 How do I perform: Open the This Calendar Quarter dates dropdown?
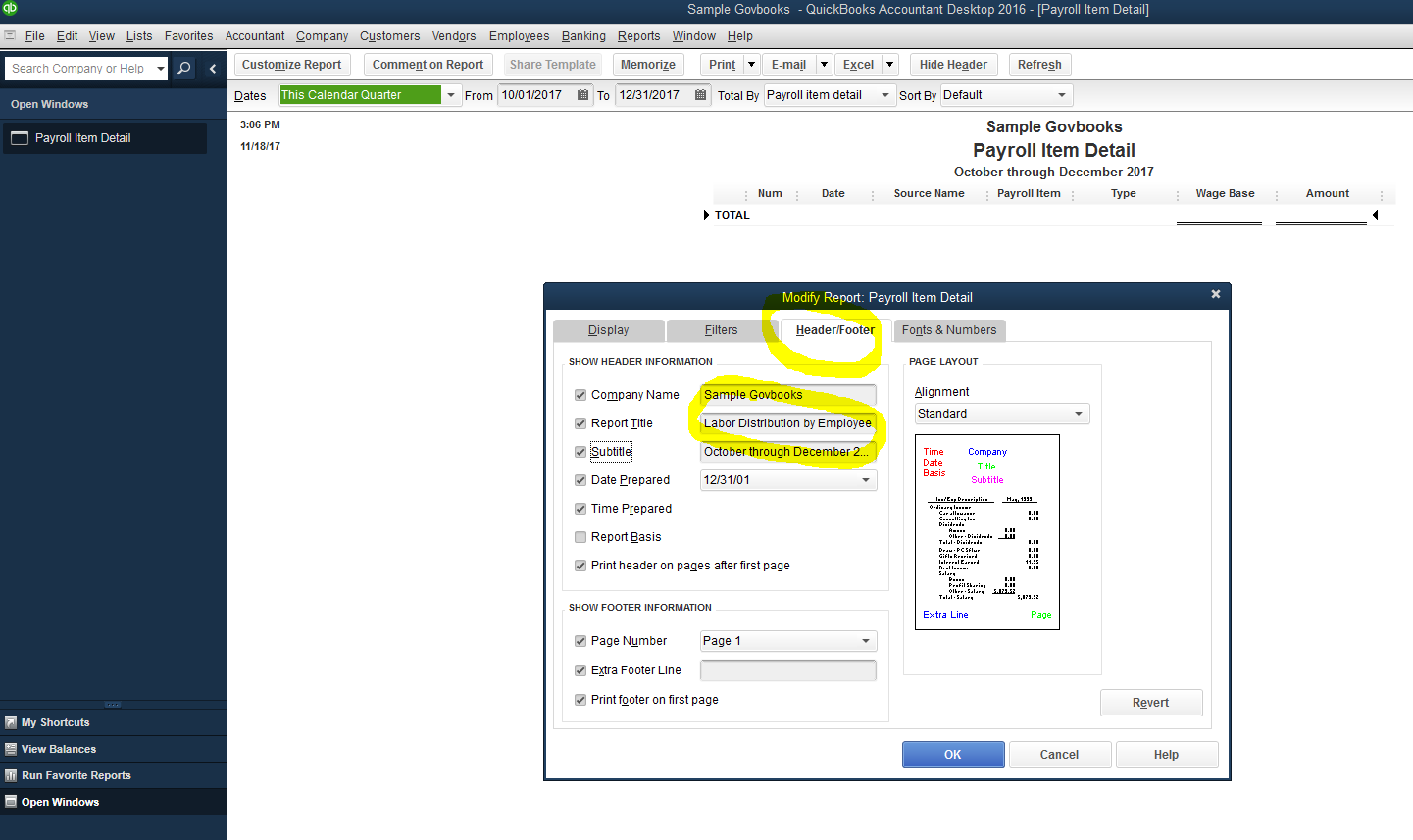(x=451, y=95)
